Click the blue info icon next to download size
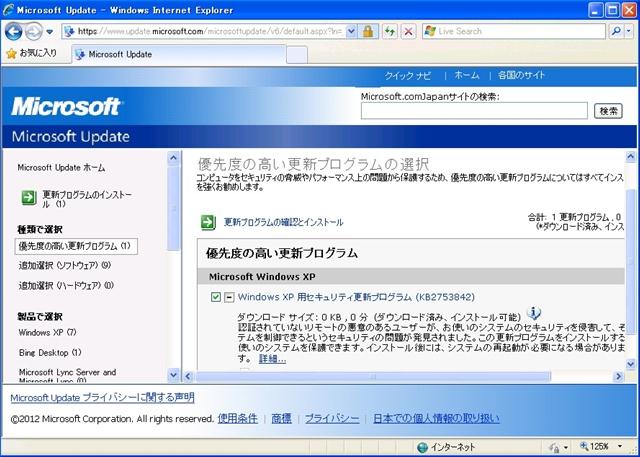This screenshot has width=640, height=457. (x=533, y=313)
